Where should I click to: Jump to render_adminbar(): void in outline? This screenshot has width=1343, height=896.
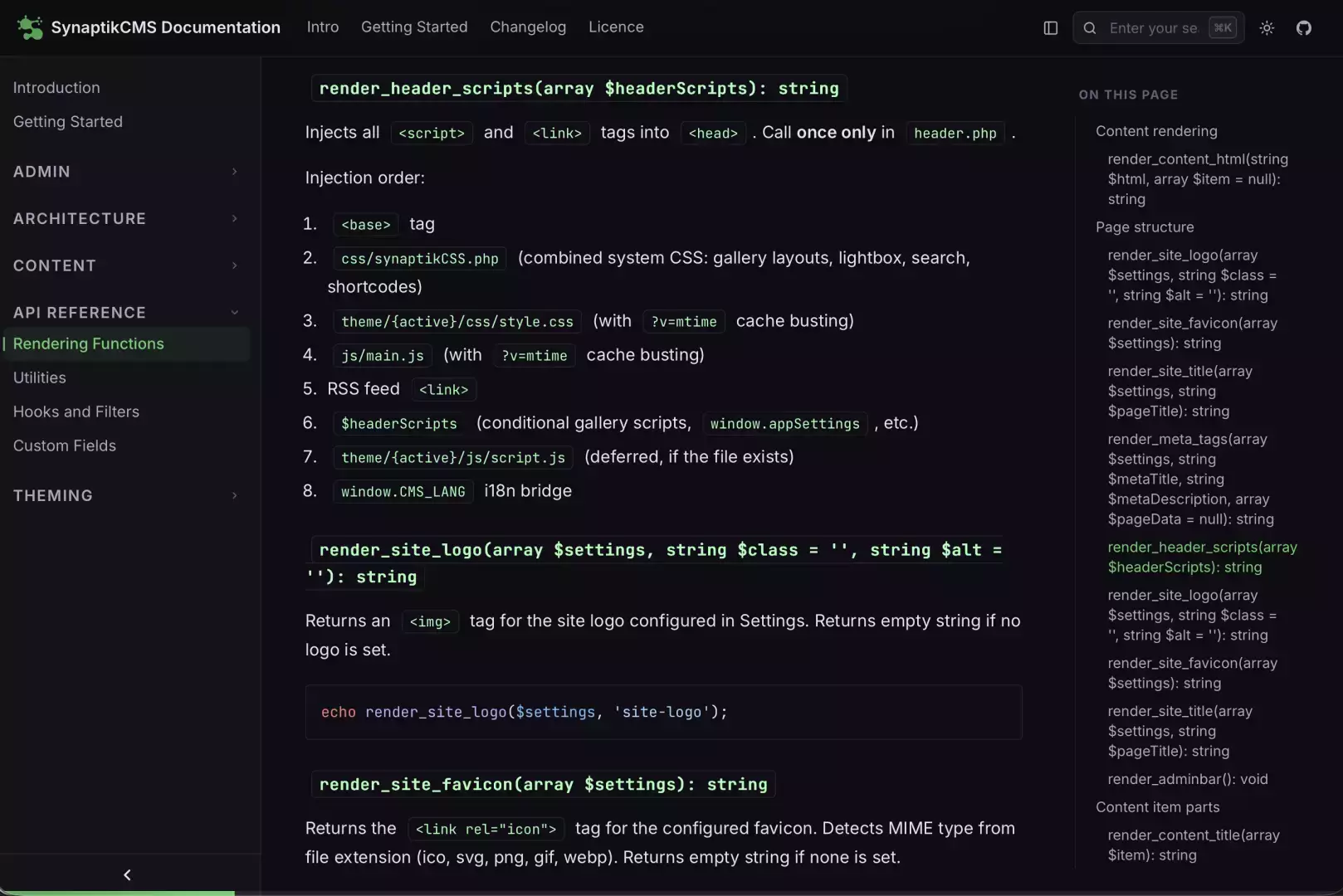pyautogui.click(x=1188, y=779)
